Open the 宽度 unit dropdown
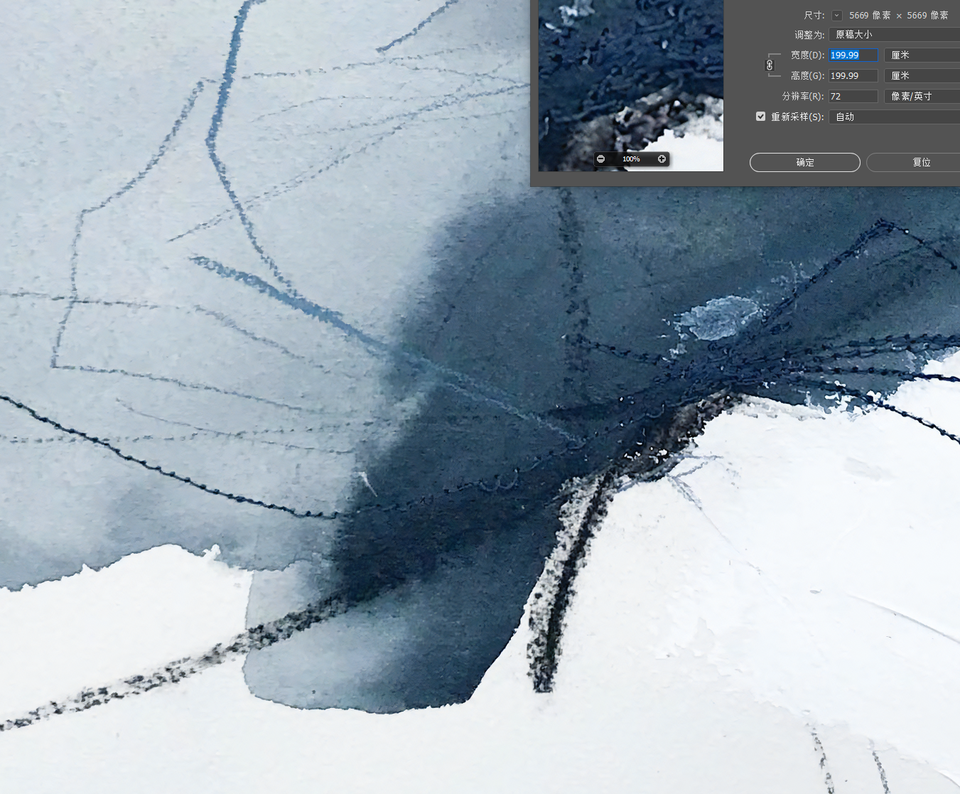 point(922,55)
